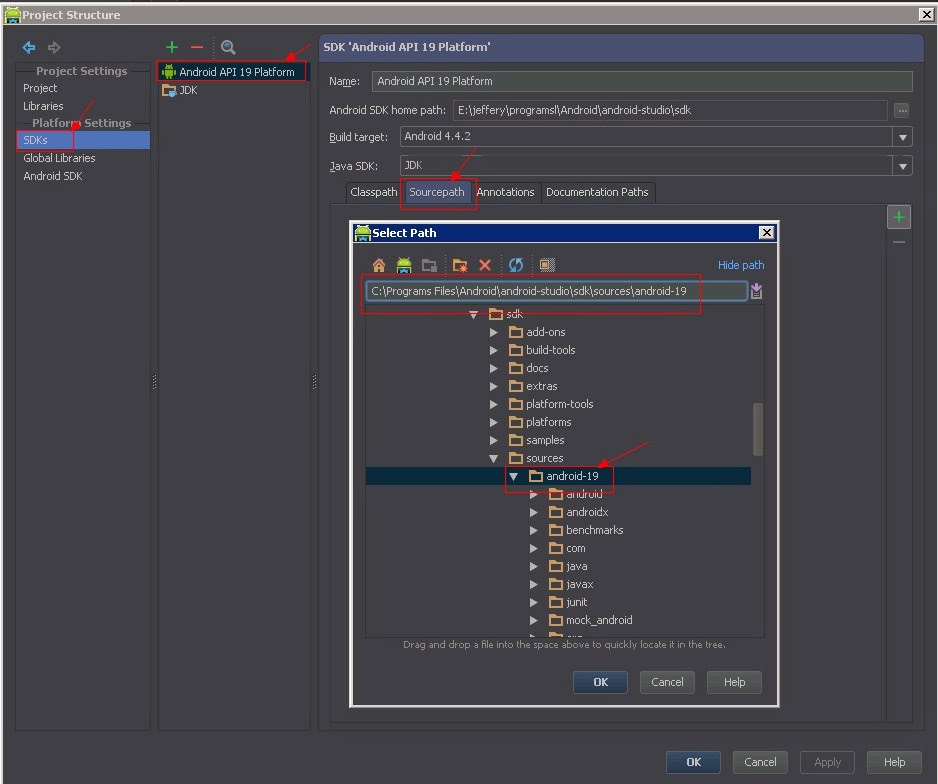938x784 pixels.
Task: Browse for Android SDK home path
Action: [902, 110]
